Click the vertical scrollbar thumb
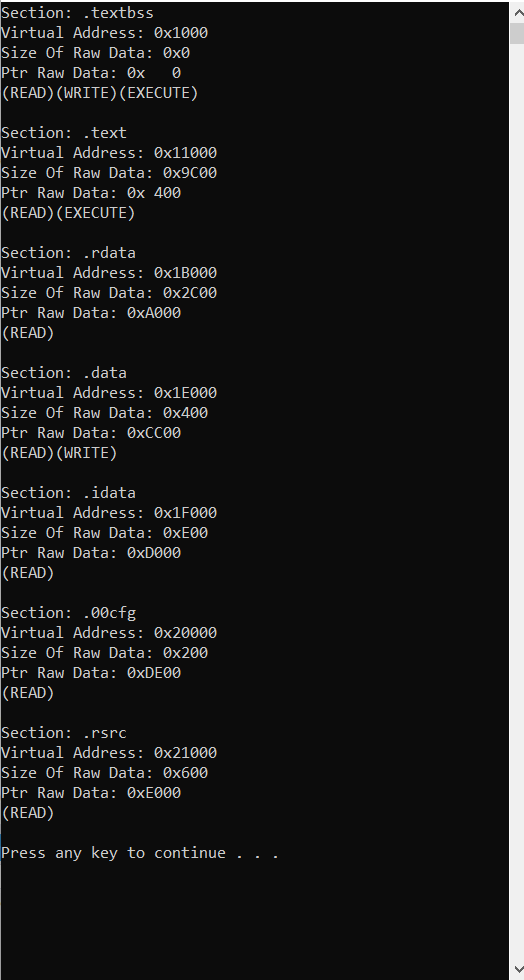Screen dimensions: 524x980 [516, 33]
